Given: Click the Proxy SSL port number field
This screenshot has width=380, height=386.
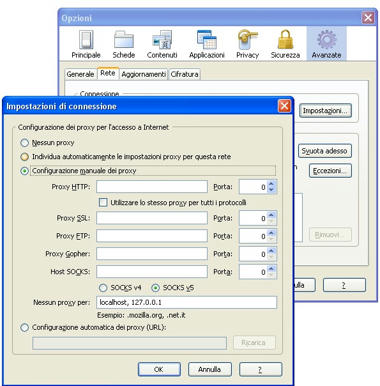Looking at the screenshot, I should (253, 218).
